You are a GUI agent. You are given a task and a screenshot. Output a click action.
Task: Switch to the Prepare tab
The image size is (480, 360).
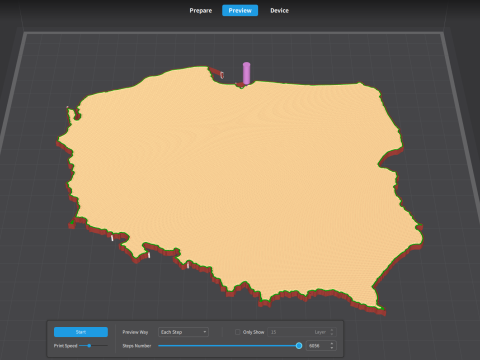pos(201,10)
